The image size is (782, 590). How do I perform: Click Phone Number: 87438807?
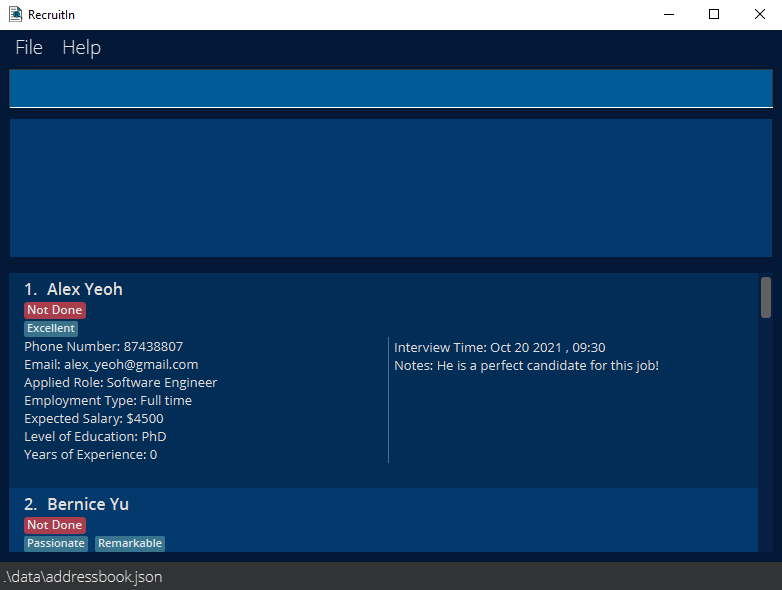[104, 347]
